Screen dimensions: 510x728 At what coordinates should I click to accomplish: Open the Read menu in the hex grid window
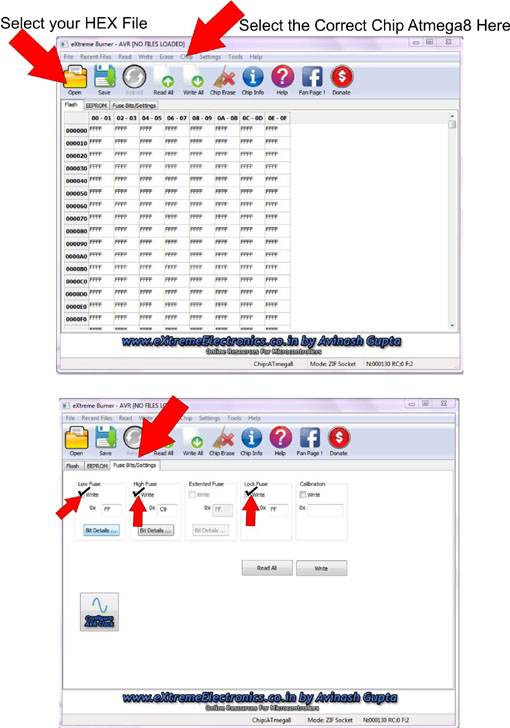pos(124,57)
